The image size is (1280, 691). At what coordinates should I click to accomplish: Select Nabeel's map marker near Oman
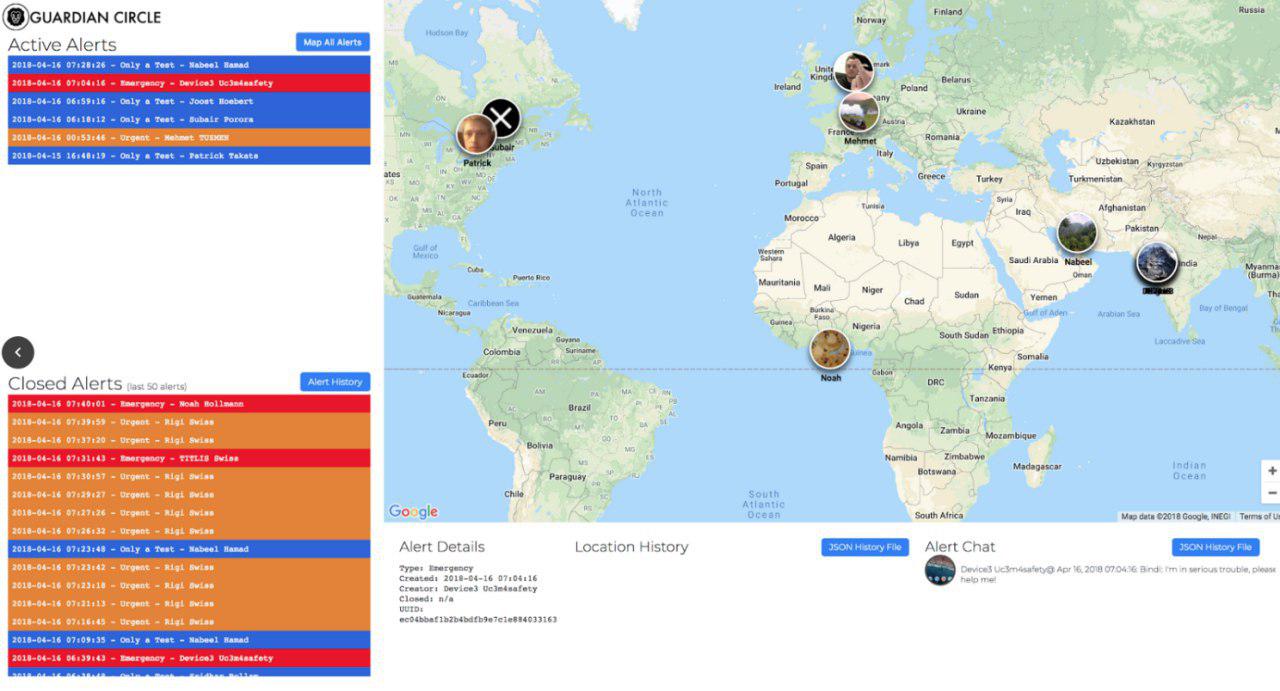point(1077,232)
